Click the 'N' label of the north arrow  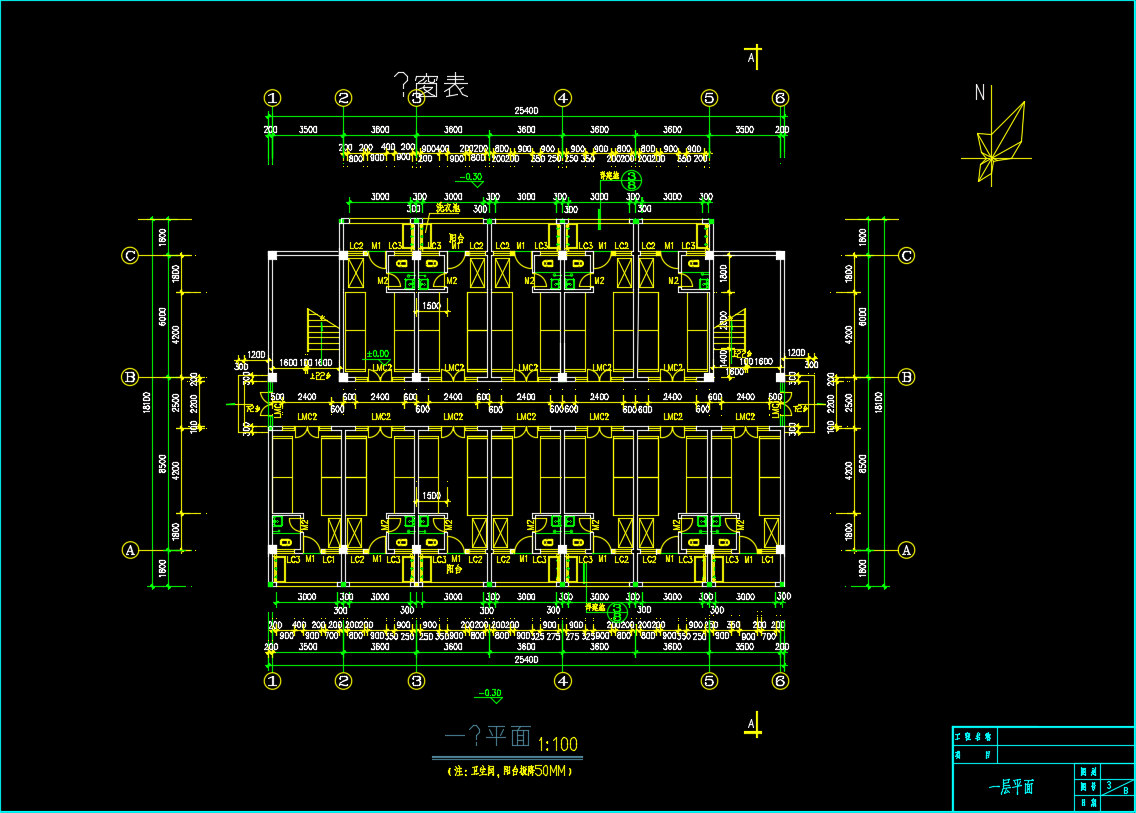[980, 93]
